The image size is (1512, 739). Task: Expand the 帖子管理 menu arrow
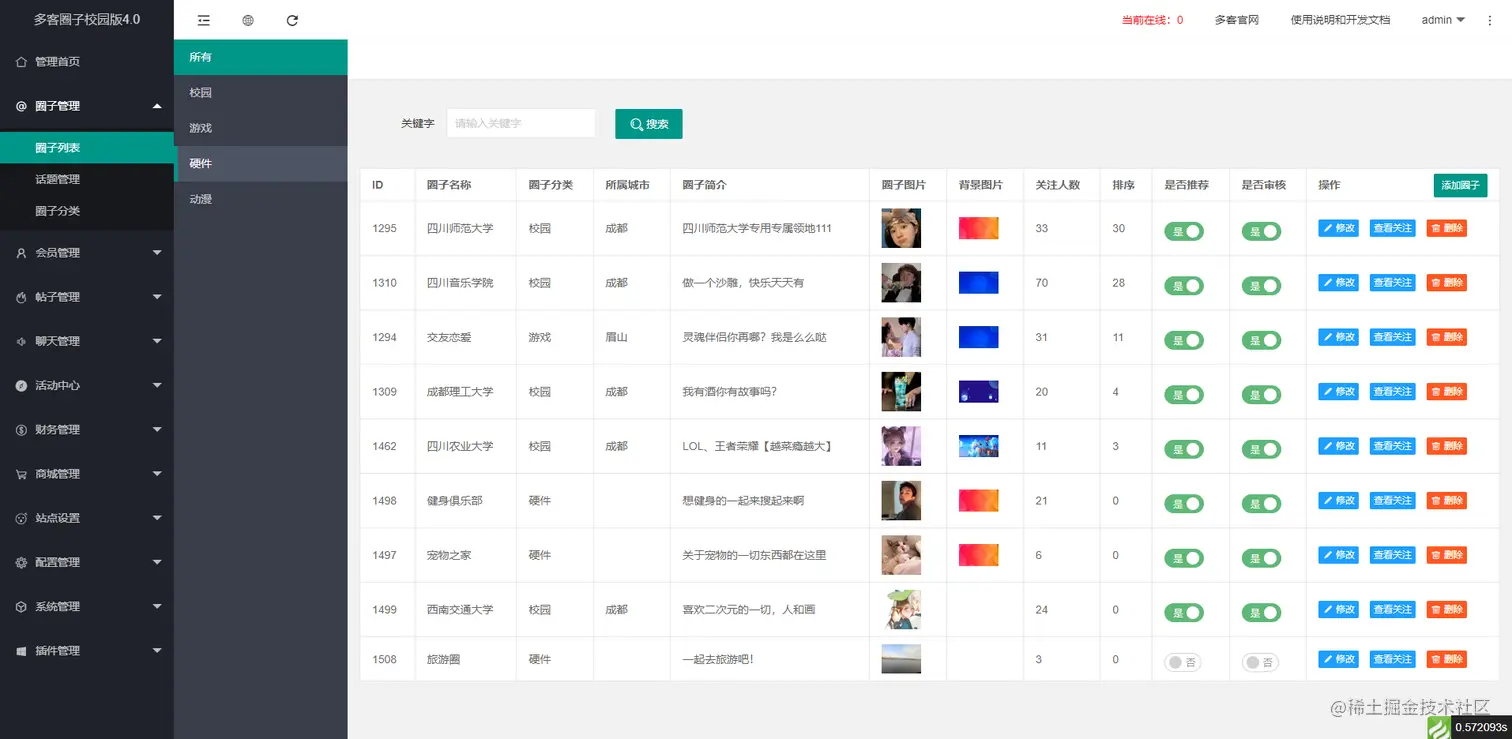point(157,297)
